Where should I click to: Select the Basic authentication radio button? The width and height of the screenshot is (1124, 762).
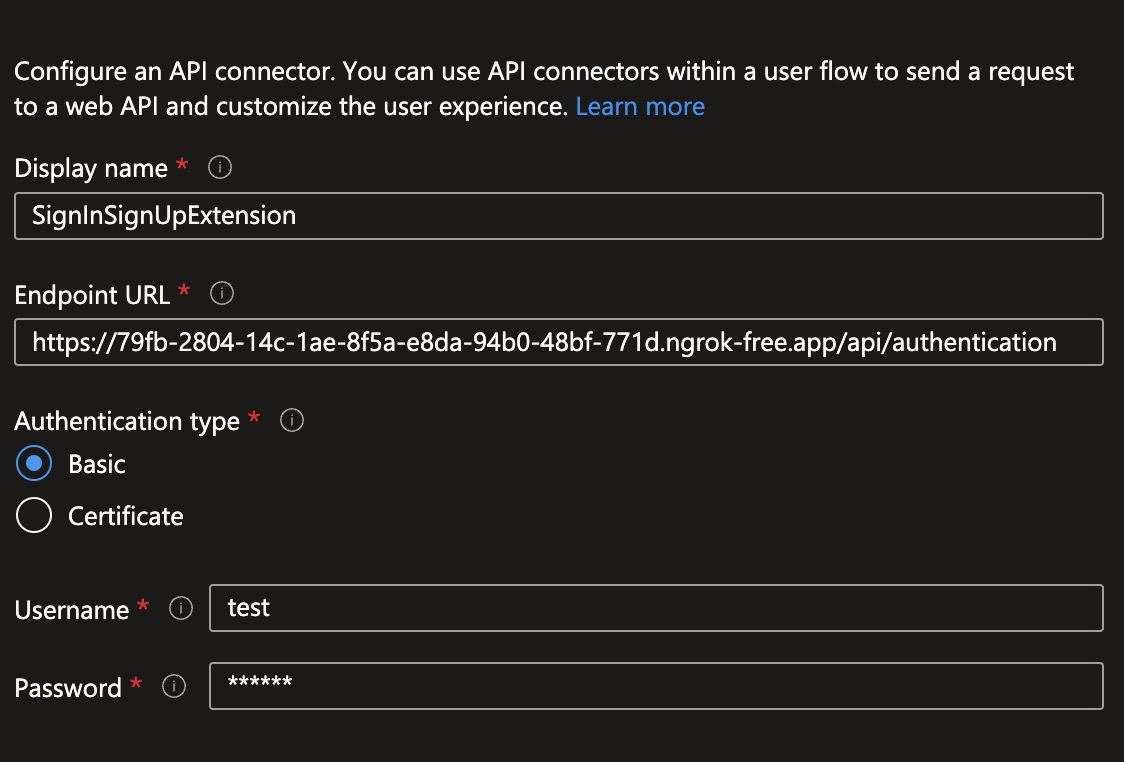point(33,463)
